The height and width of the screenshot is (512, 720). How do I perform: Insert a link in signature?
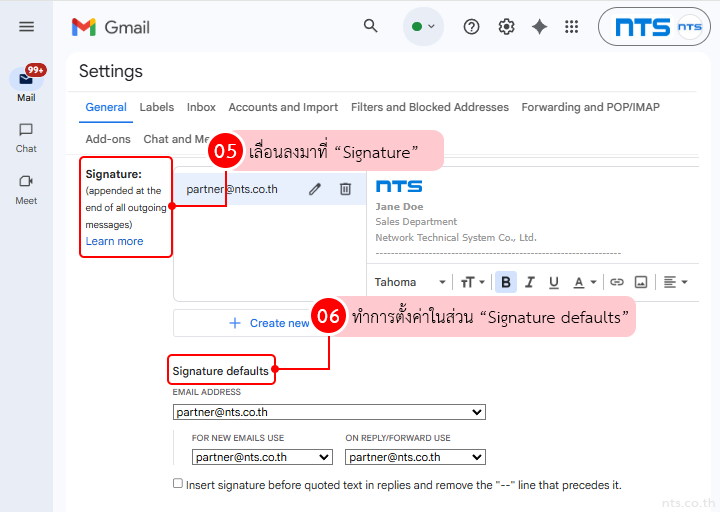point(617,282)
